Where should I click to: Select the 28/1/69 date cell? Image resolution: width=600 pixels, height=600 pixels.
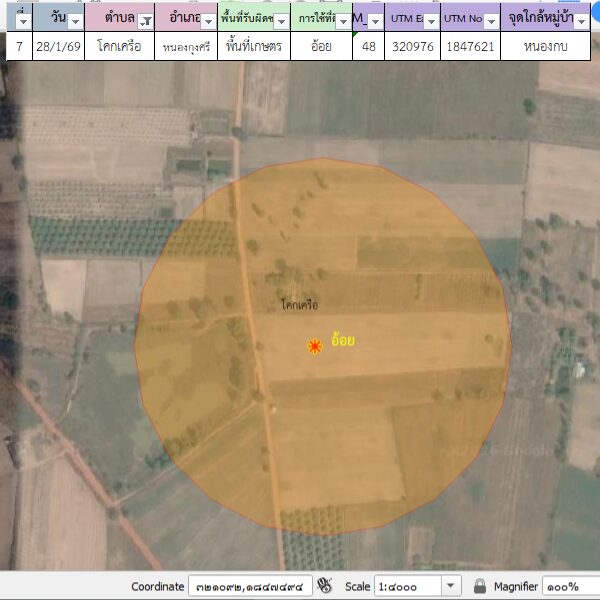click(56, 47)
